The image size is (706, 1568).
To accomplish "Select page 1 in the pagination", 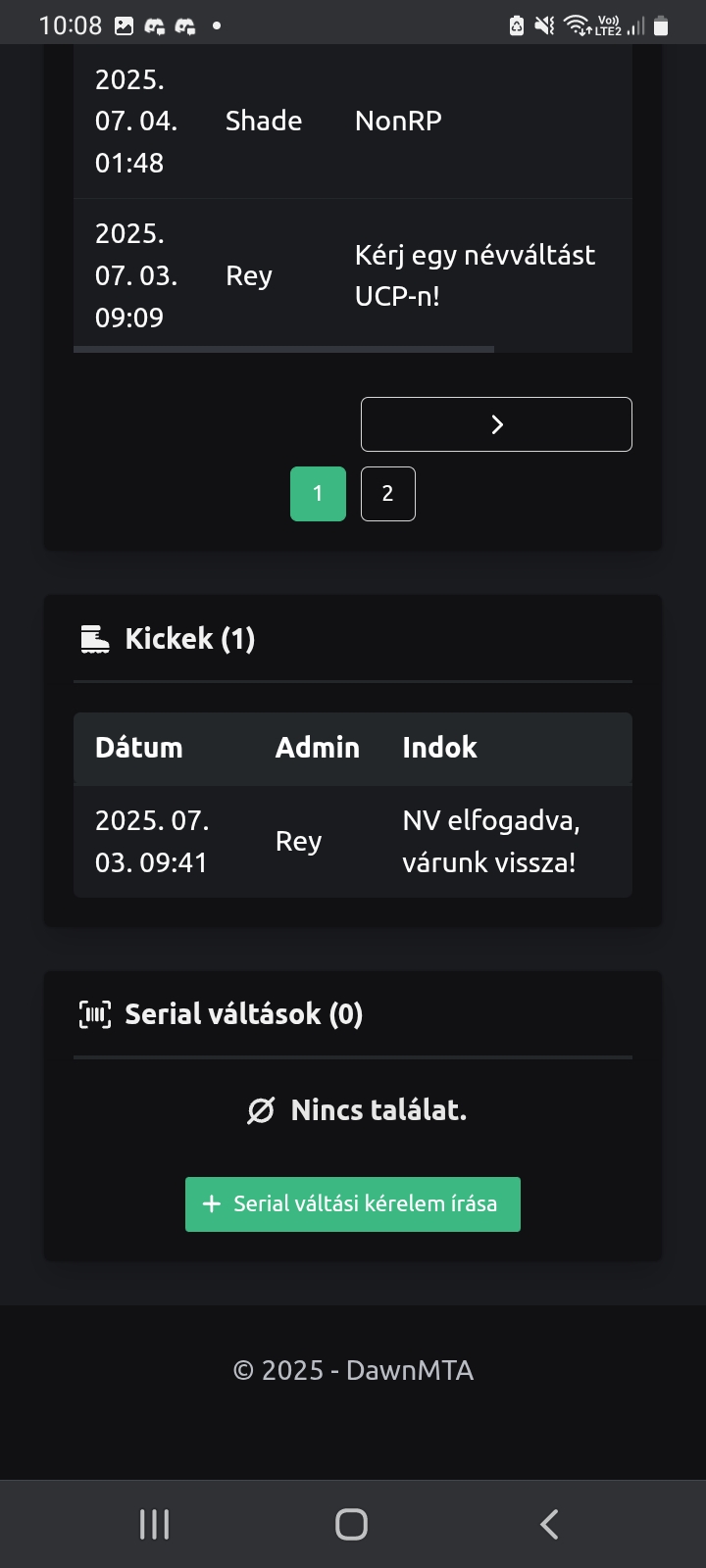I will (x=318, y=494).
